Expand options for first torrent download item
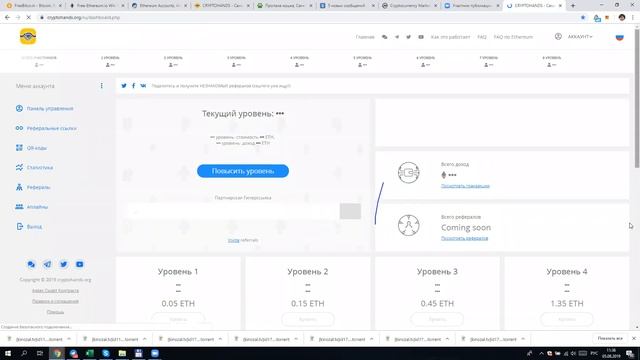 tap(69, 339)
